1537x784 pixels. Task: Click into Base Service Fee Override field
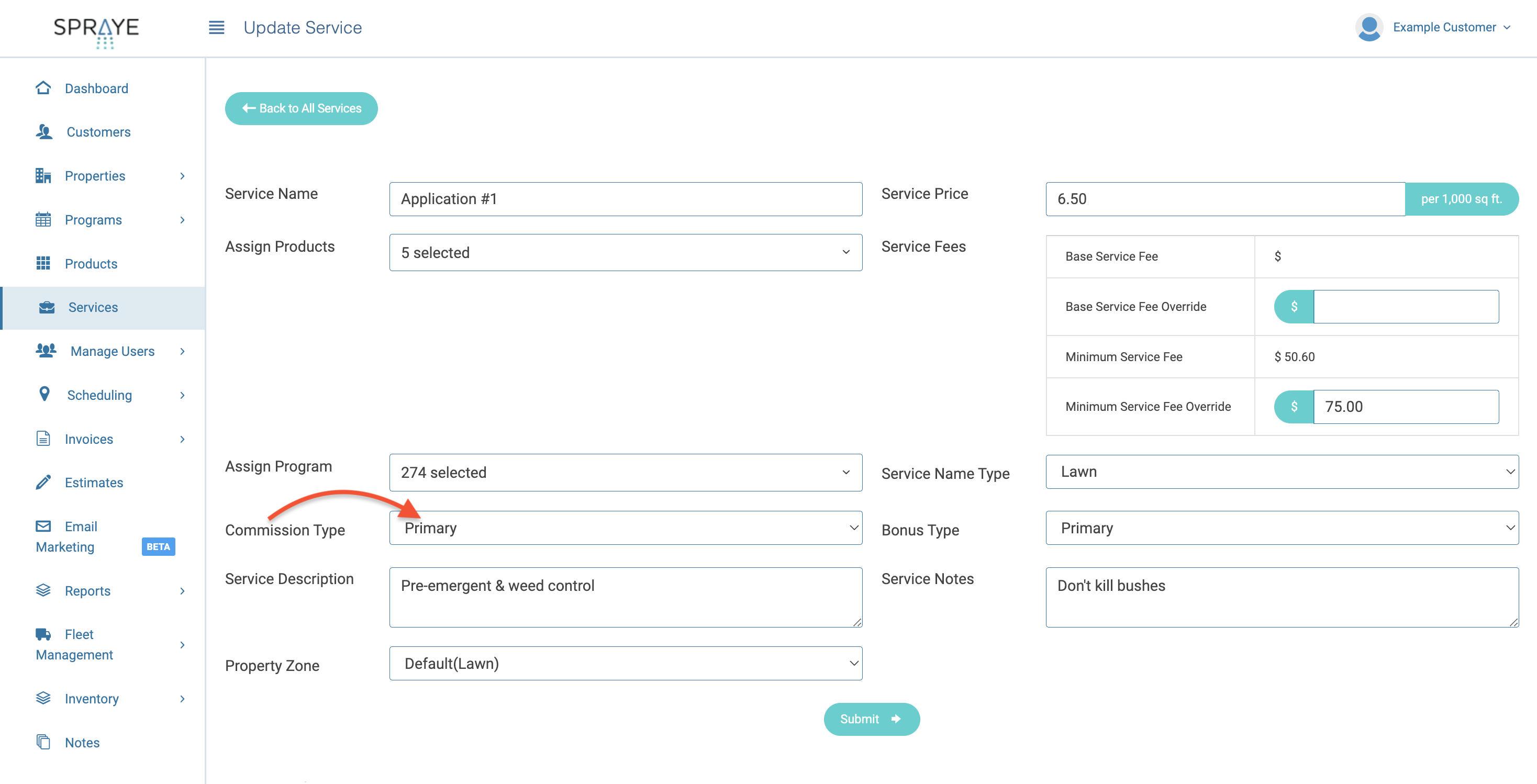click(x=1405, y=307)
